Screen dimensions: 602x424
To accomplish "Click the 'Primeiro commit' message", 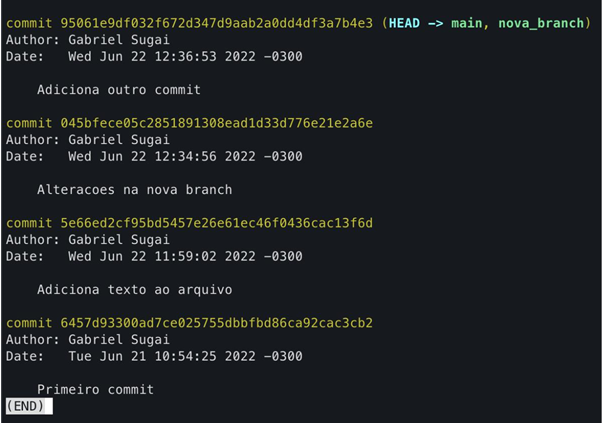I will pos(95,389).
